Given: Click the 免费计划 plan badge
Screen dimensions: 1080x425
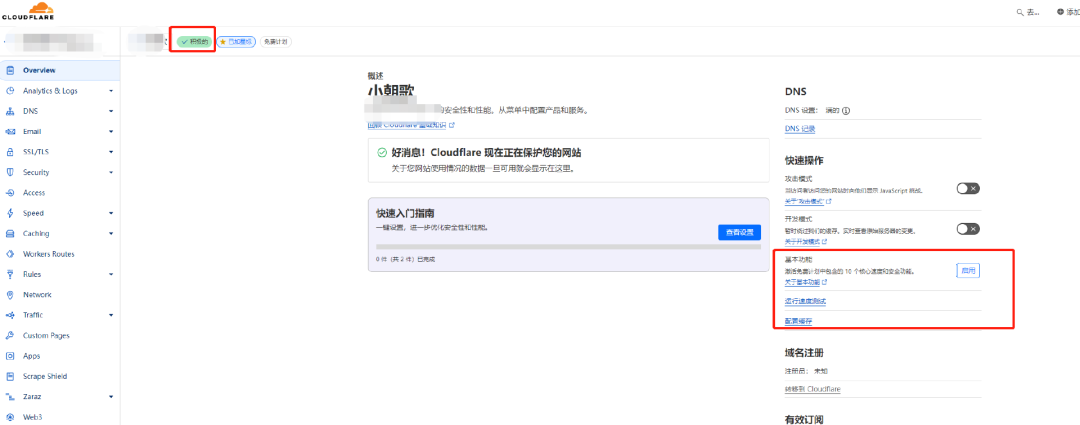Looking at the screenshot, I should click(x=276, y=41).
